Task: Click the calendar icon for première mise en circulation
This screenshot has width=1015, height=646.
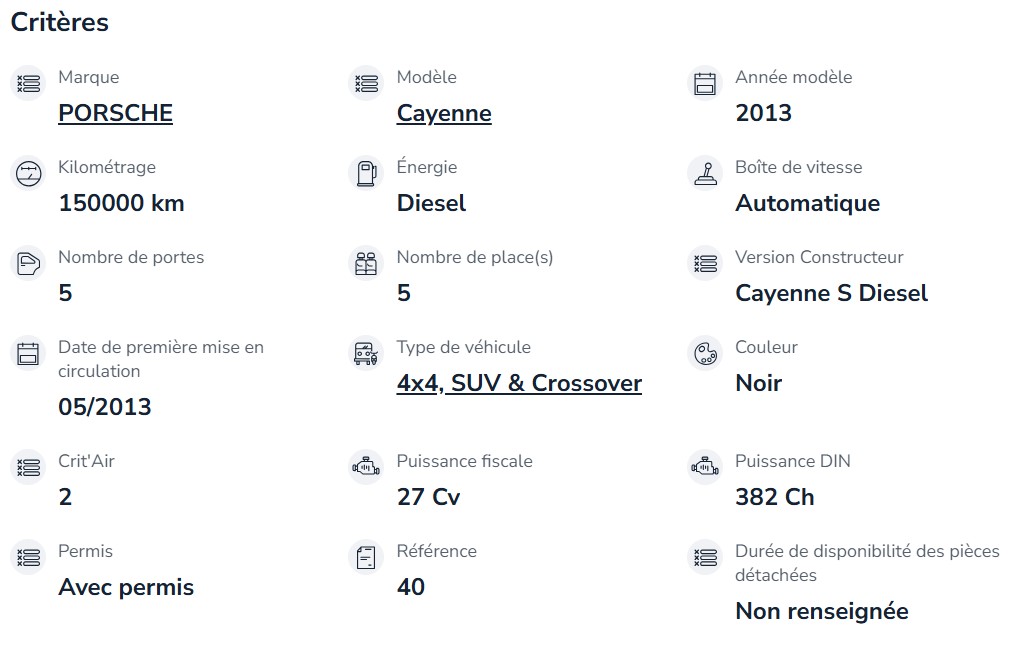Action: click(x=28, y=353)
